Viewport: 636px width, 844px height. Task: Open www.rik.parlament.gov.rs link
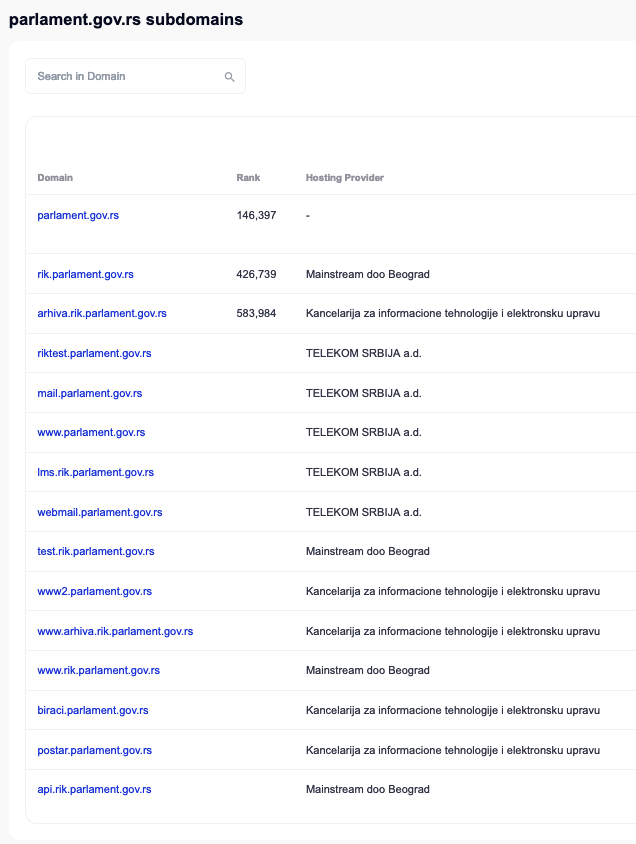pyautogui.click(x=98, y=670)
